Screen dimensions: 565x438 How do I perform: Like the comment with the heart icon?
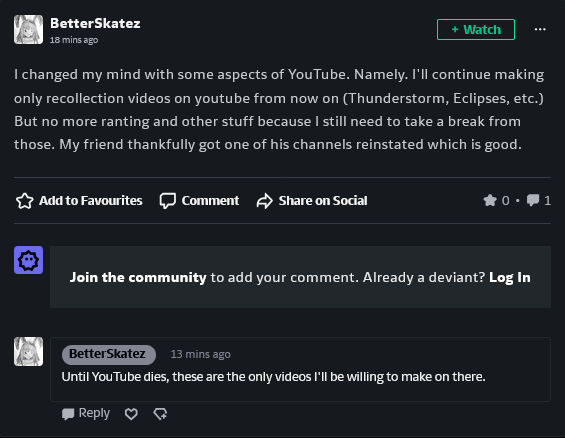point(131,414)
